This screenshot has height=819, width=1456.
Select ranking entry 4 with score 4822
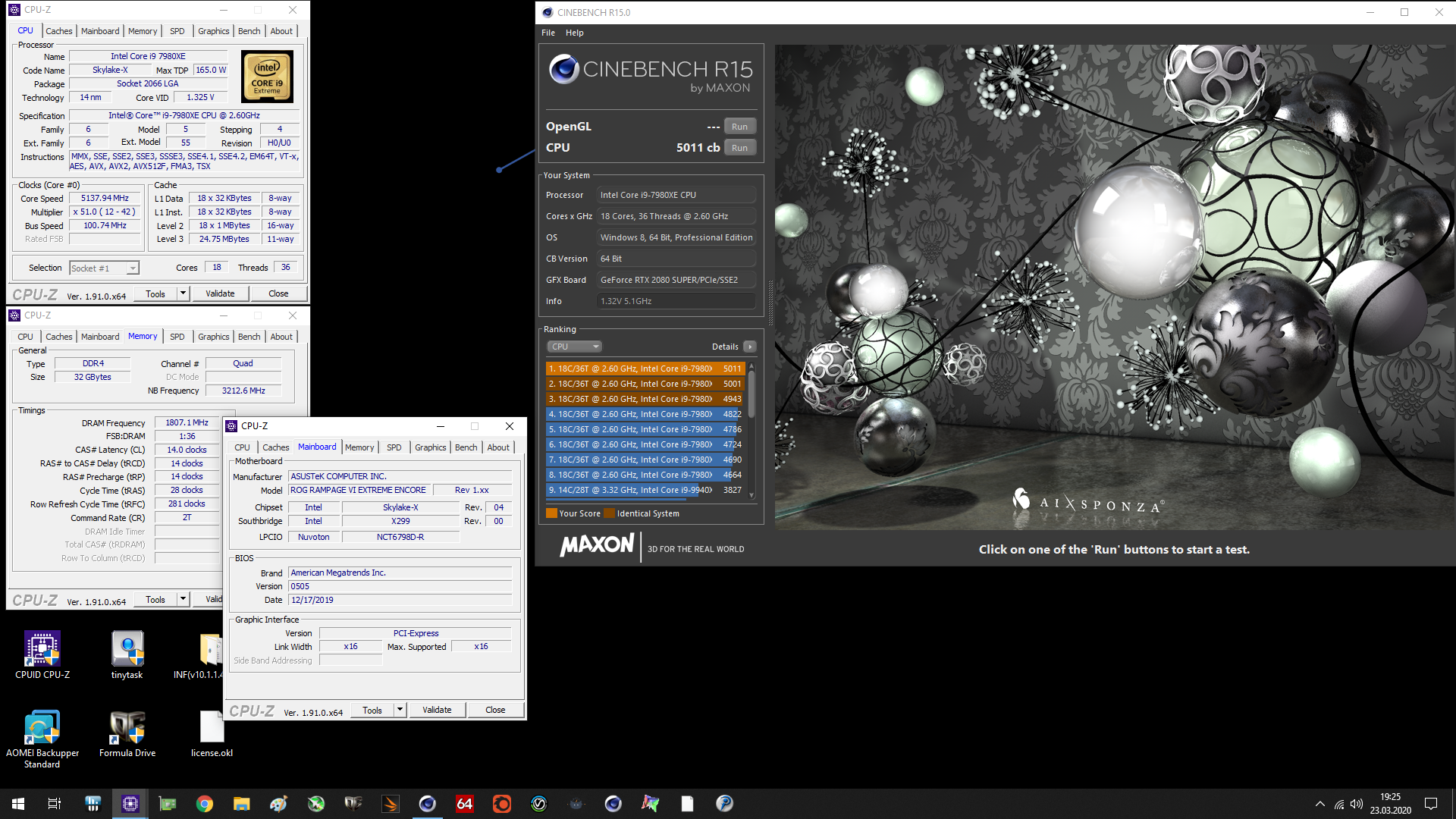645,414
